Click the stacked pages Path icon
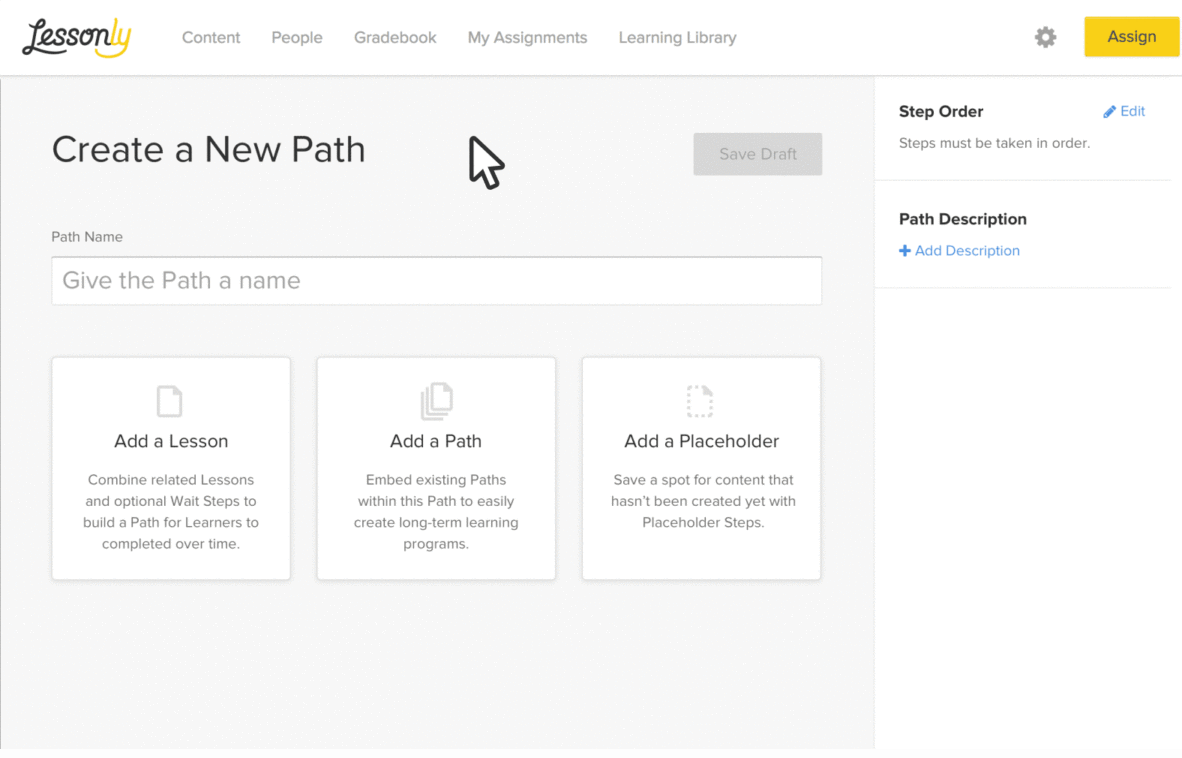This screenshot has height=758, width=1182. [436, 401]
